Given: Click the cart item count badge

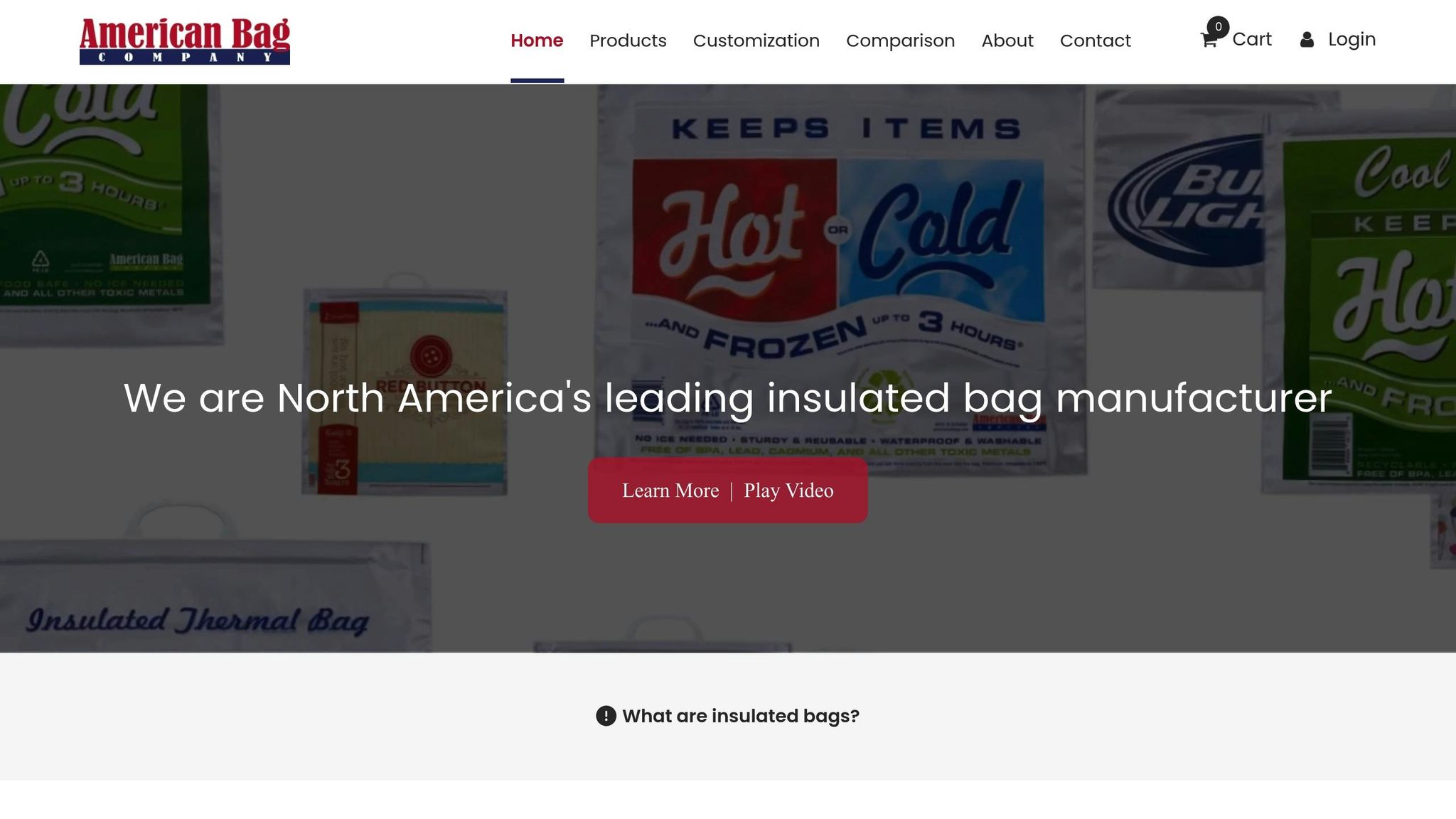Looking at the screenshot, I should coord(1218,27).
